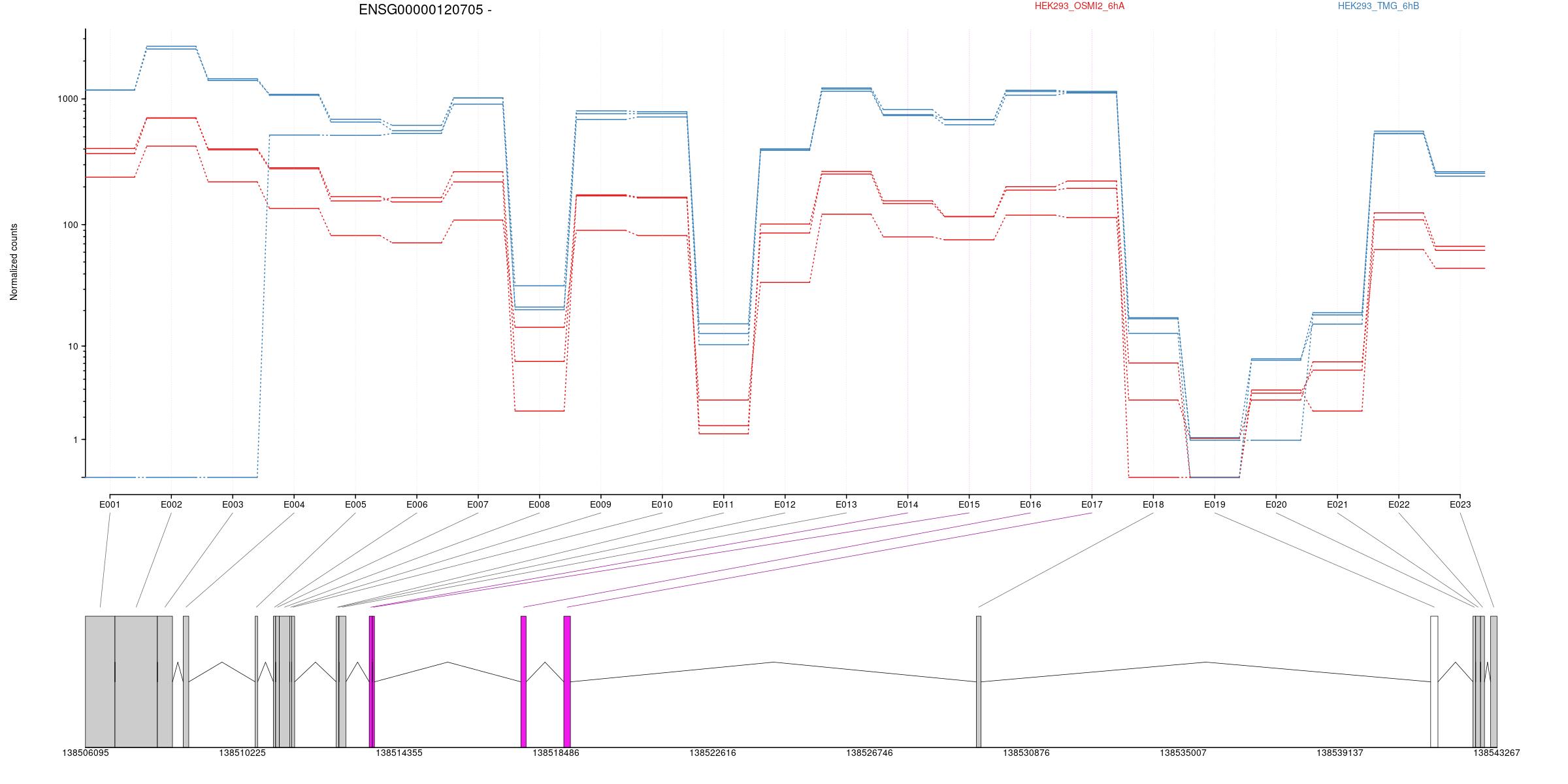The height and width of the screenshot is (784, 1568).
Task: Click genomic coordinate 138514355
Action: pyautogui.click(x=399, y=753)
